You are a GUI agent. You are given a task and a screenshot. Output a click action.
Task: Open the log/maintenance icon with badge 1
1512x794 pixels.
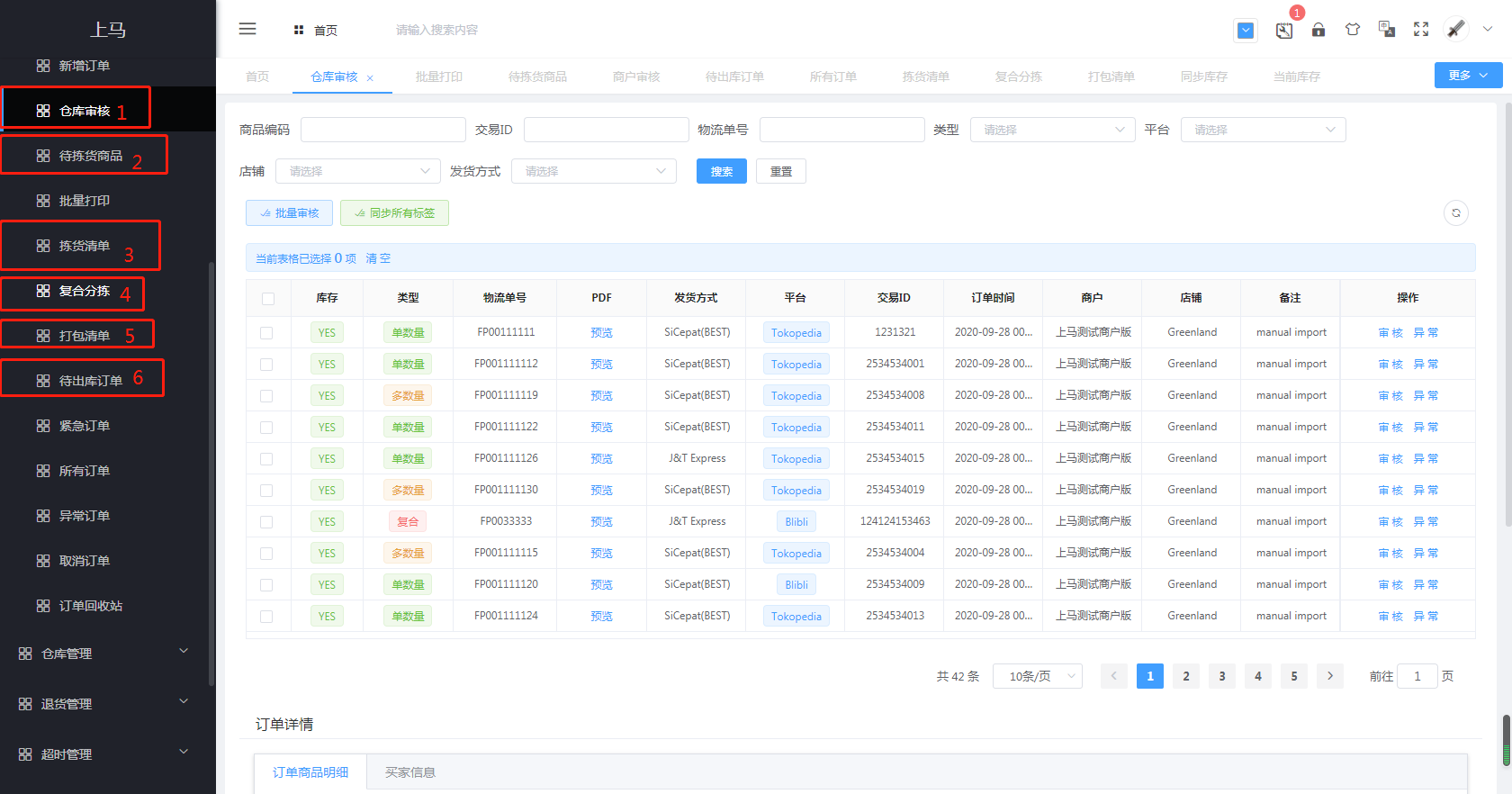(1284, 31)
